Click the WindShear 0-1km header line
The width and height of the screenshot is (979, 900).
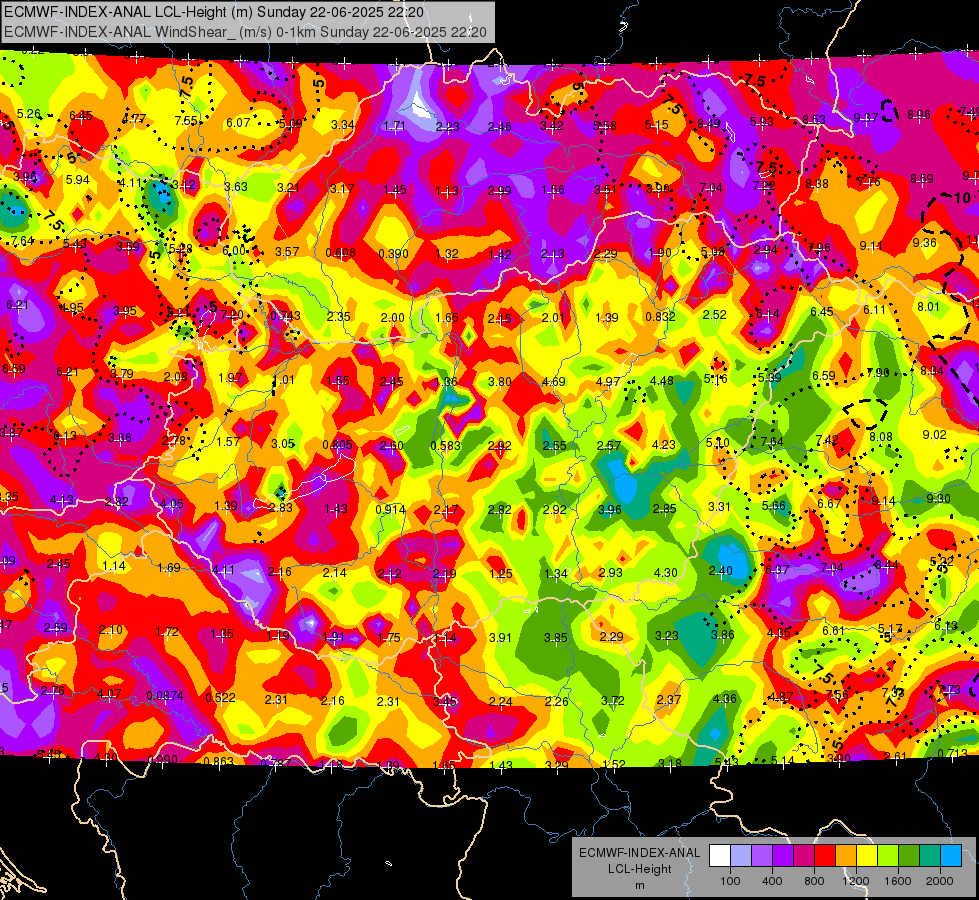(x=245, y=32)
